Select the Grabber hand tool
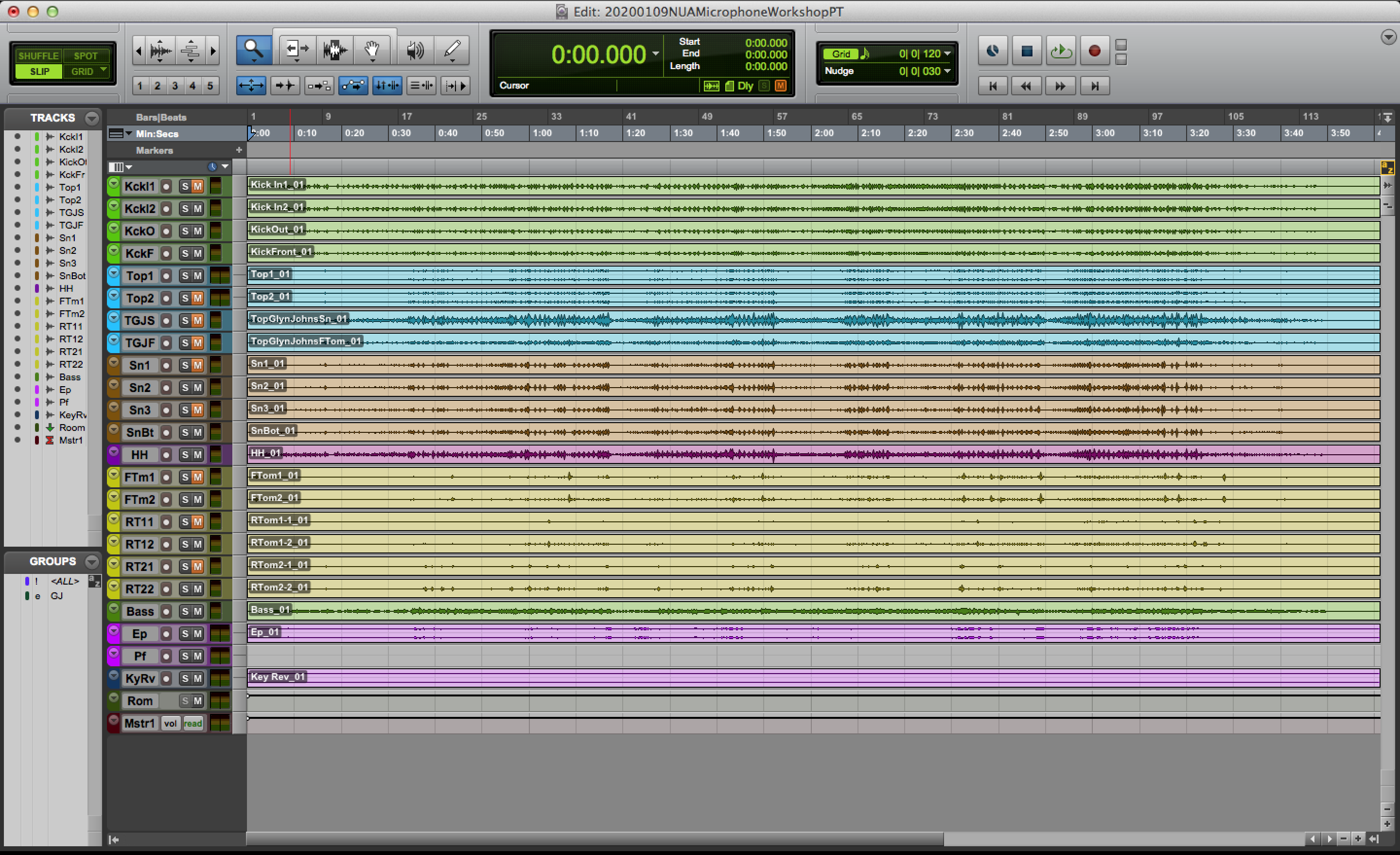The height and width of the screenshot is (855, 1400). click(x=372, y=50)
